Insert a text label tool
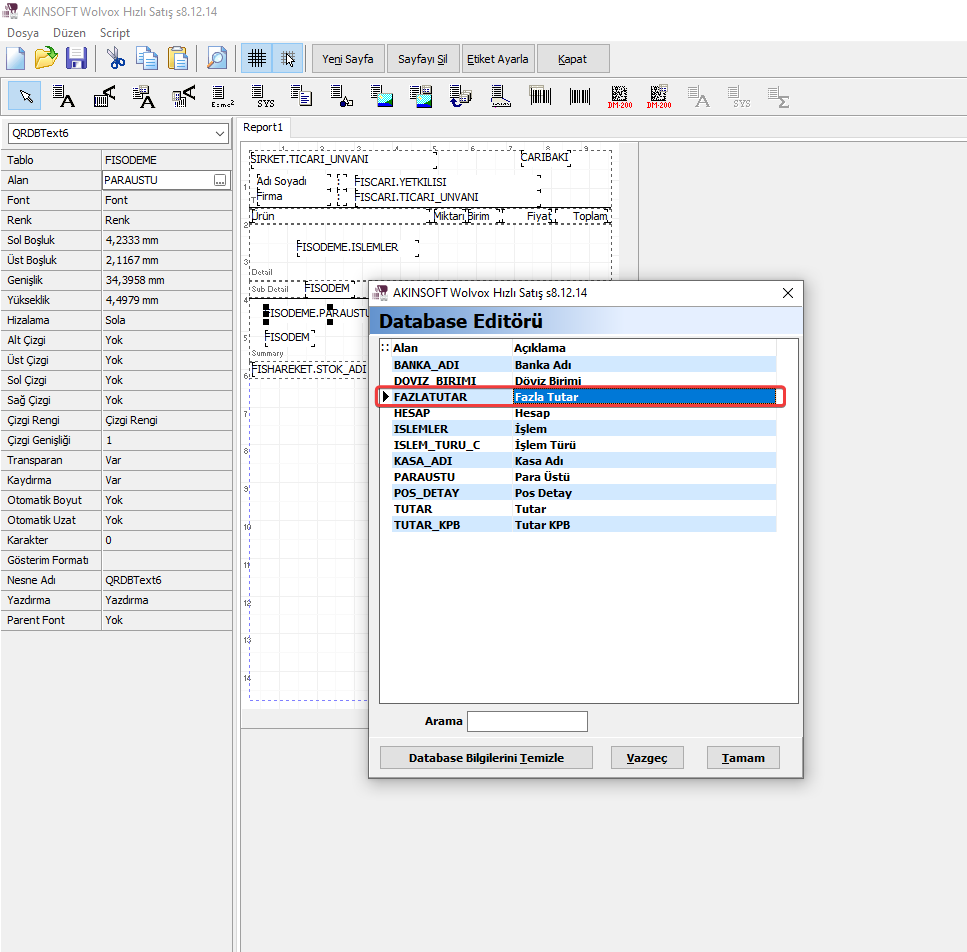The image size is (967, 952). (x=64, y=96)
